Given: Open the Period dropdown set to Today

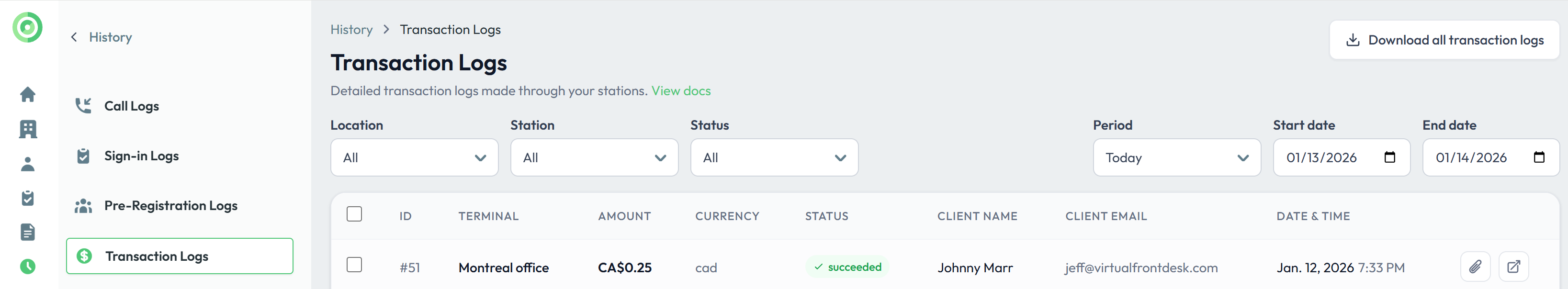Looking at the screenshot, I should [x=1177, y=157].
